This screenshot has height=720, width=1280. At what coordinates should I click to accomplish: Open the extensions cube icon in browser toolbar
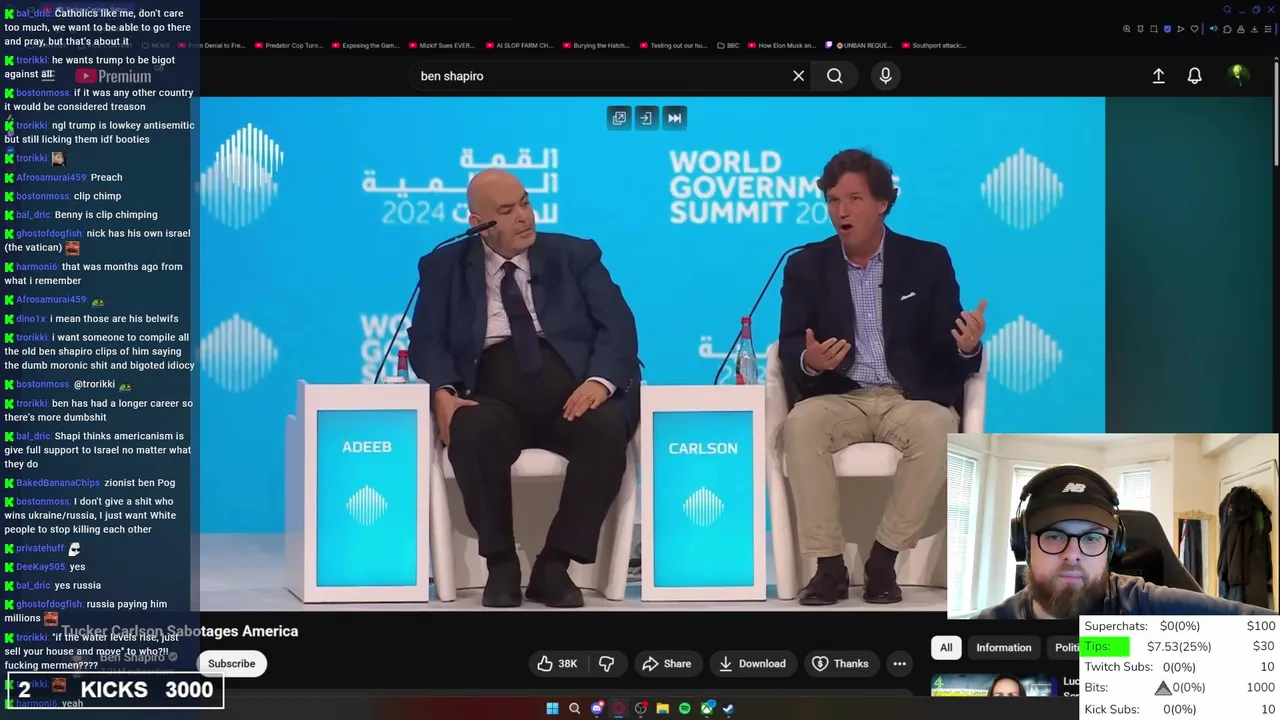point(1227,29)
